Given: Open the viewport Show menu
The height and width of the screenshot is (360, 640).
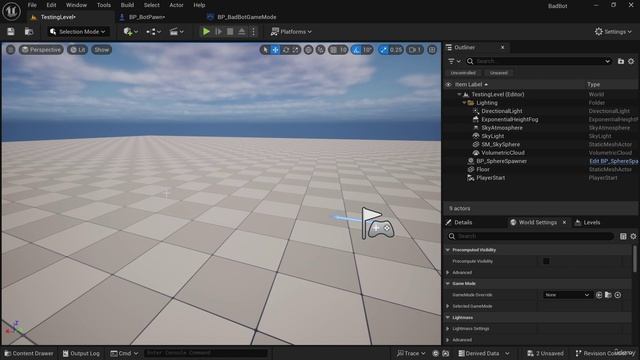Looking at the screenshot, I should click(102, 50).
